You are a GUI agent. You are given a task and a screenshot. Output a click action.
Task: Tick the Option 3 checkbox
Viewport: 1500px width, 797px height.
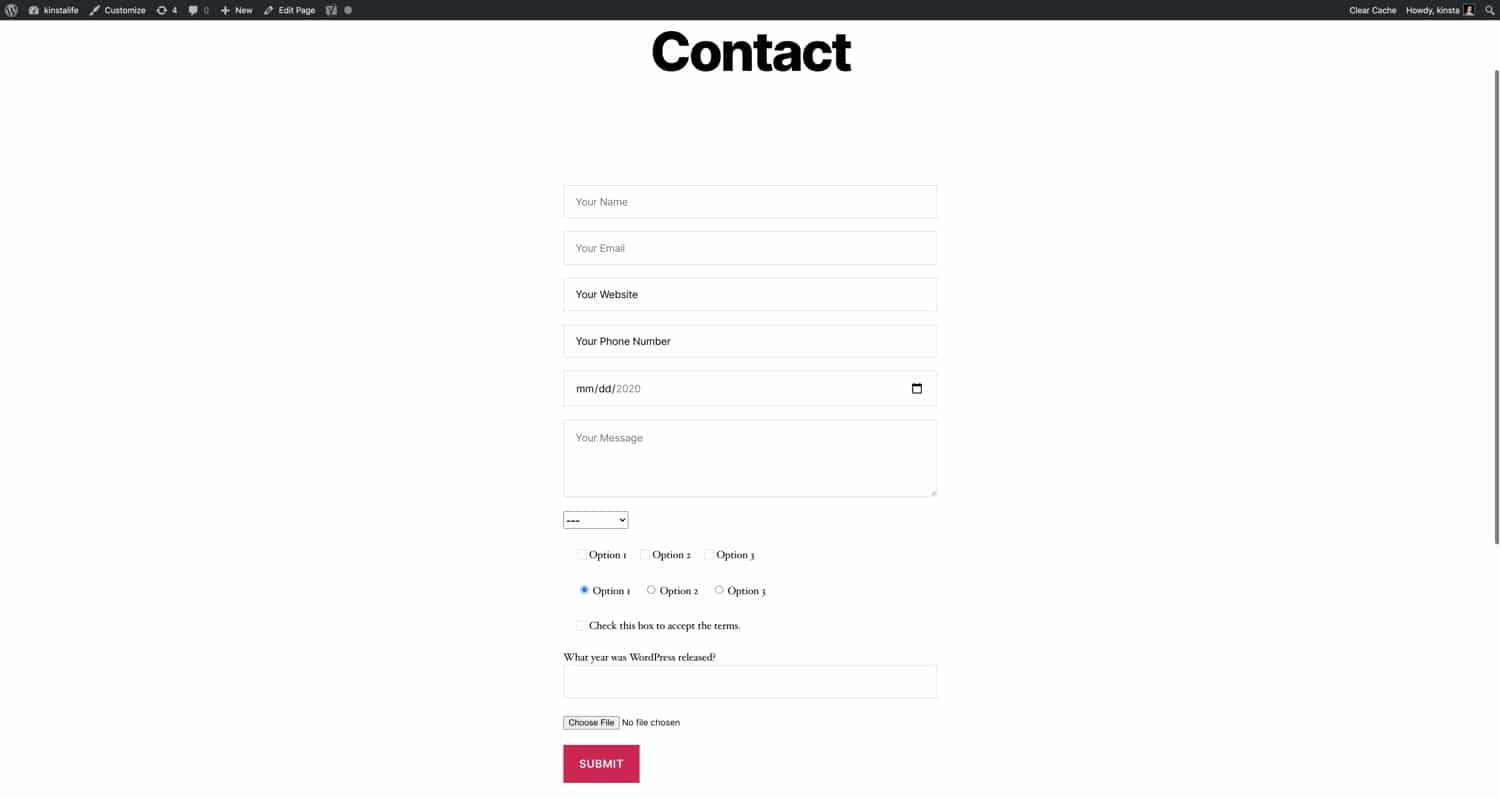click(x=709, y=554)
